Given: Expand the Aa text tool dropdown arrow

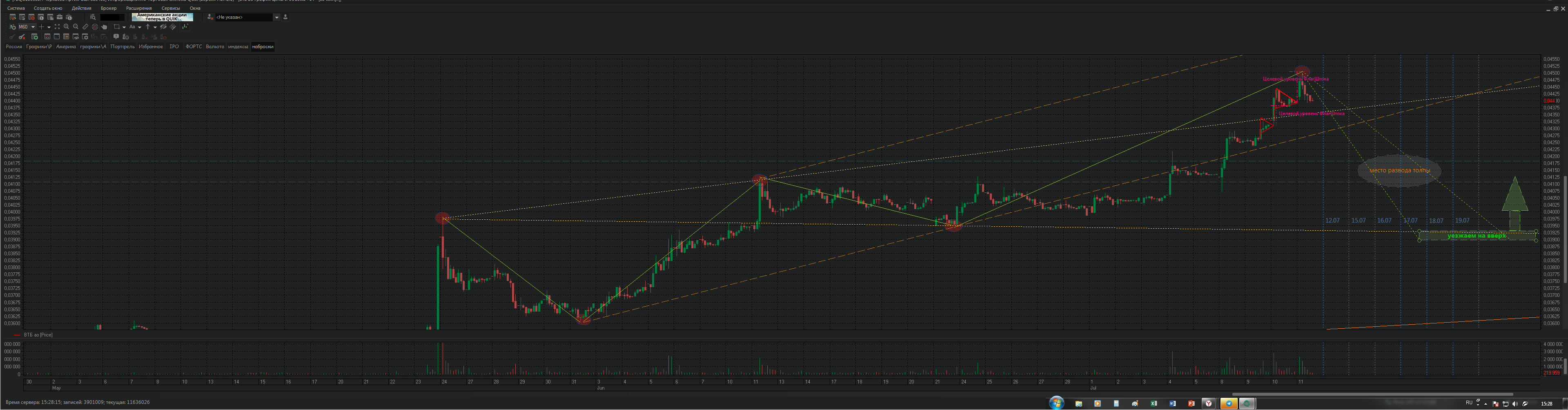Looking at the screenshot, I should [139, 27].
